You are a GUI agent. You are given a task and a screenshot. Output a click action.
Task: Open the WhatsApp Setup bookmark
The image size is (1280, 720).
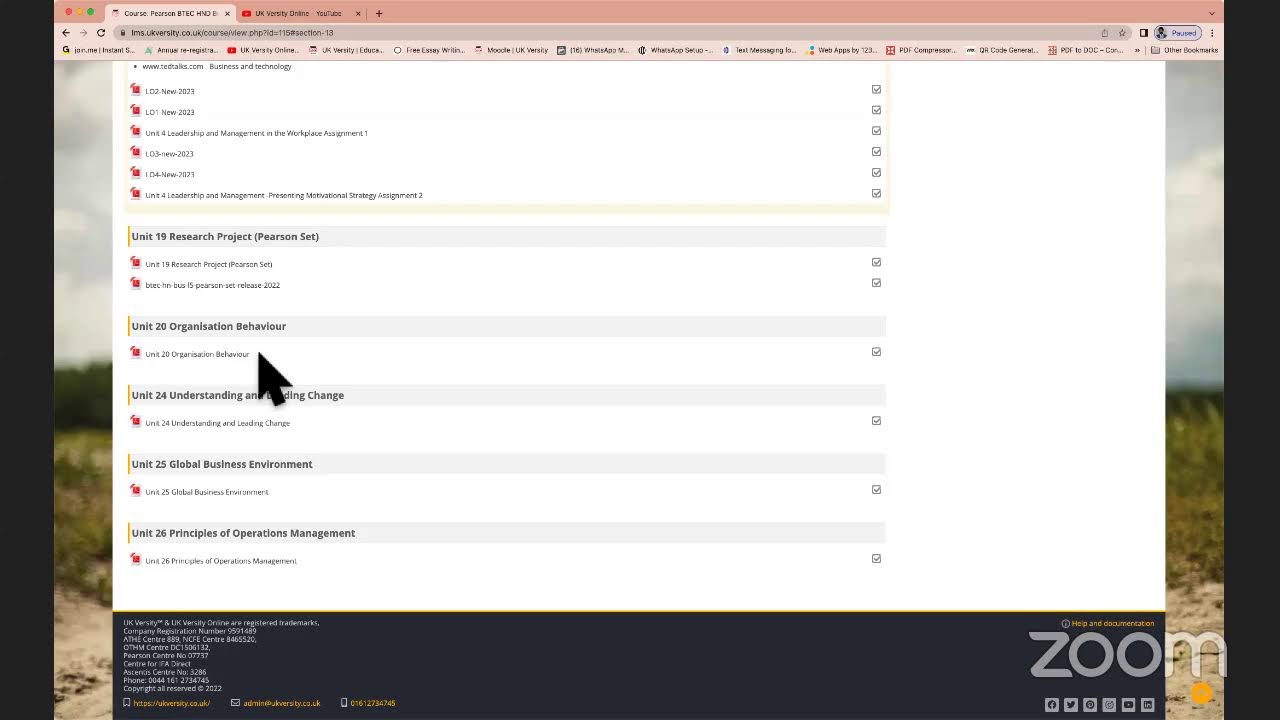[x=675, y=50]
